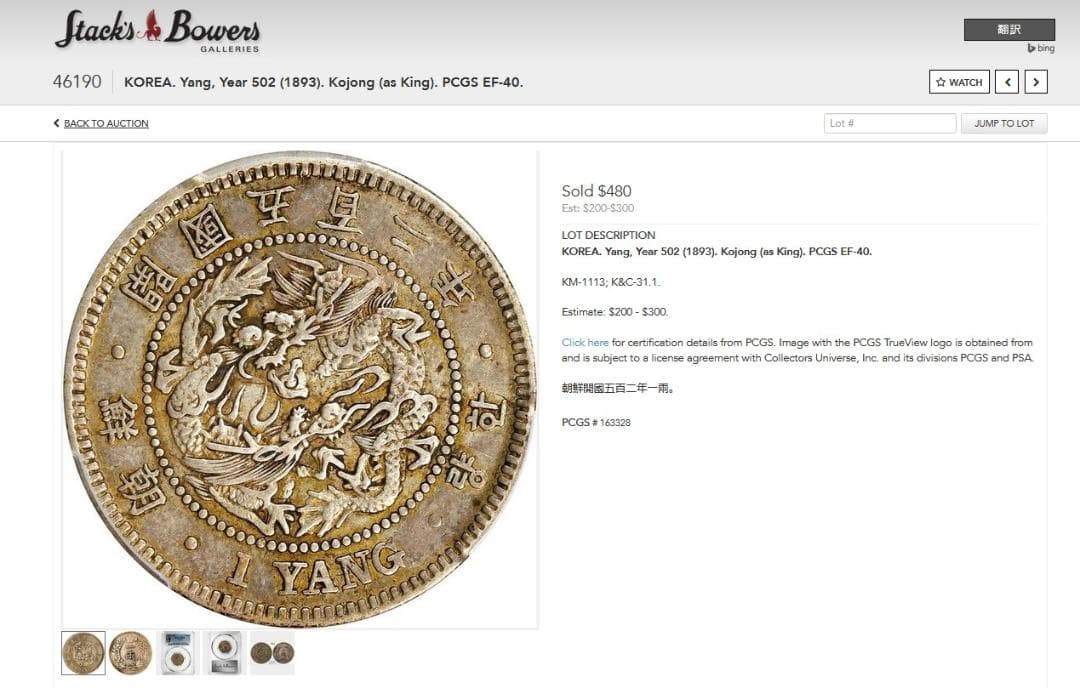Select the second coin reverse thumbnail
The image size is (1080, 688).
130,653
